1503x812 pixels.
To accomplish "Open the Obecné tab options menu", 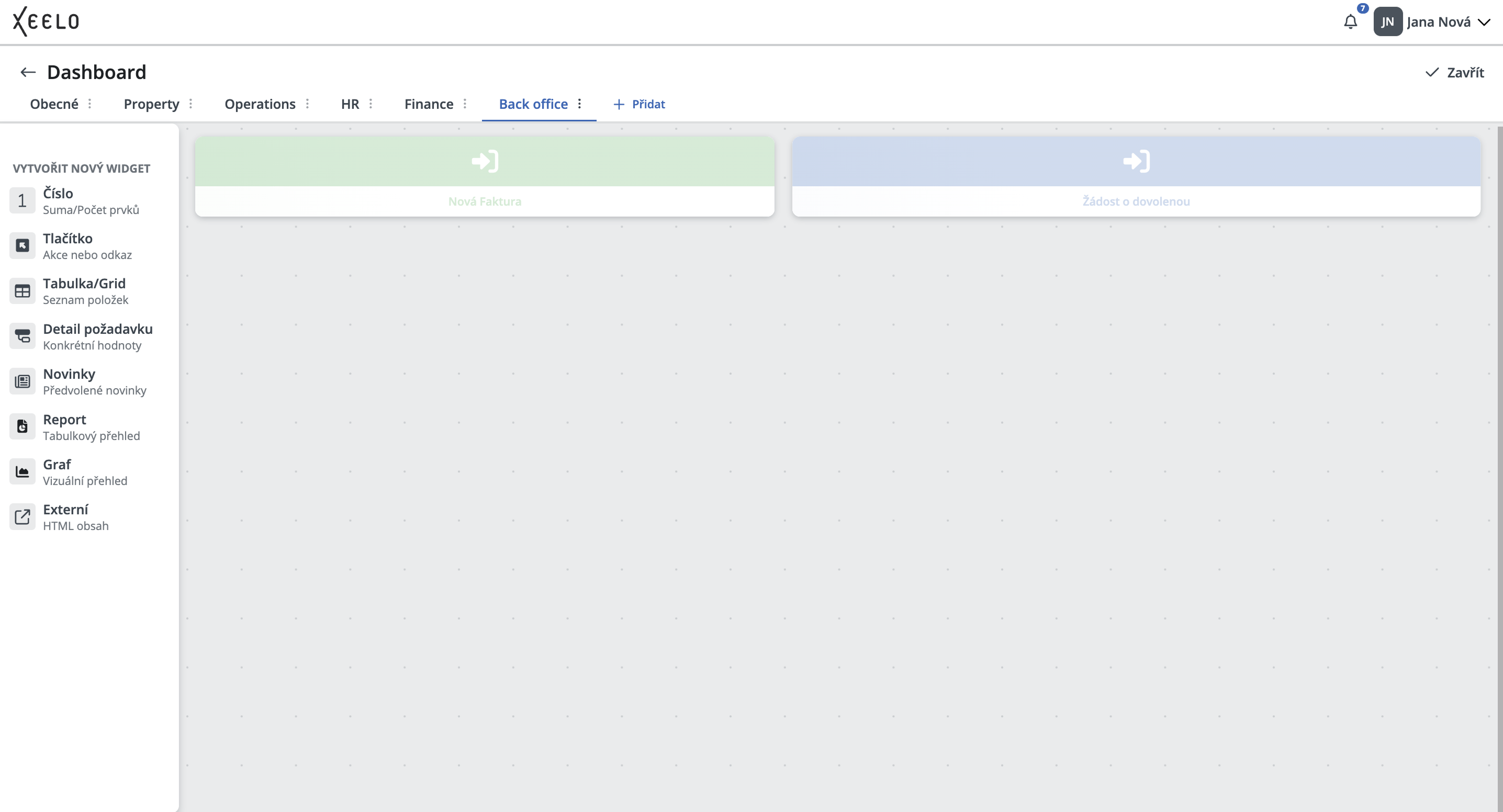I will [x=89, y=104].
